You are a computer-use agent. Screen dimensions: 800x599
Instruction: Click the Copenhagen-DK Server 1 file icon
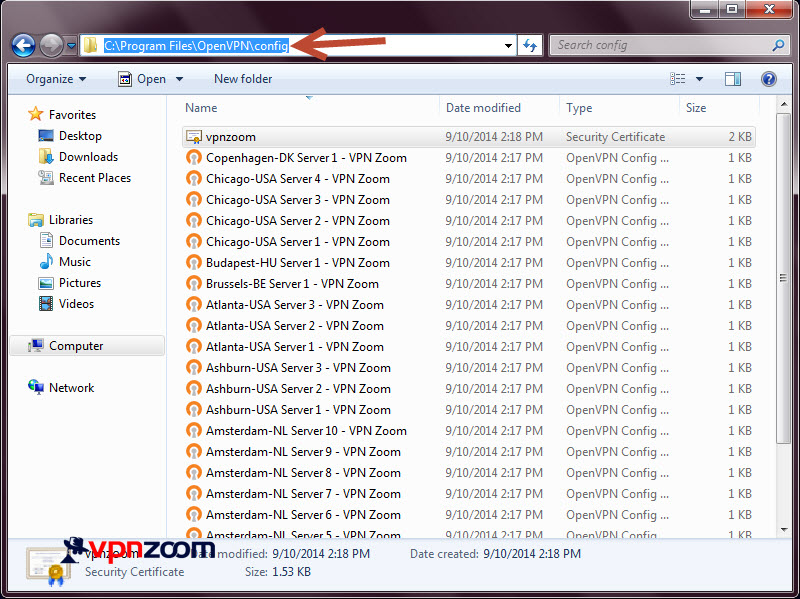(193, 158)
